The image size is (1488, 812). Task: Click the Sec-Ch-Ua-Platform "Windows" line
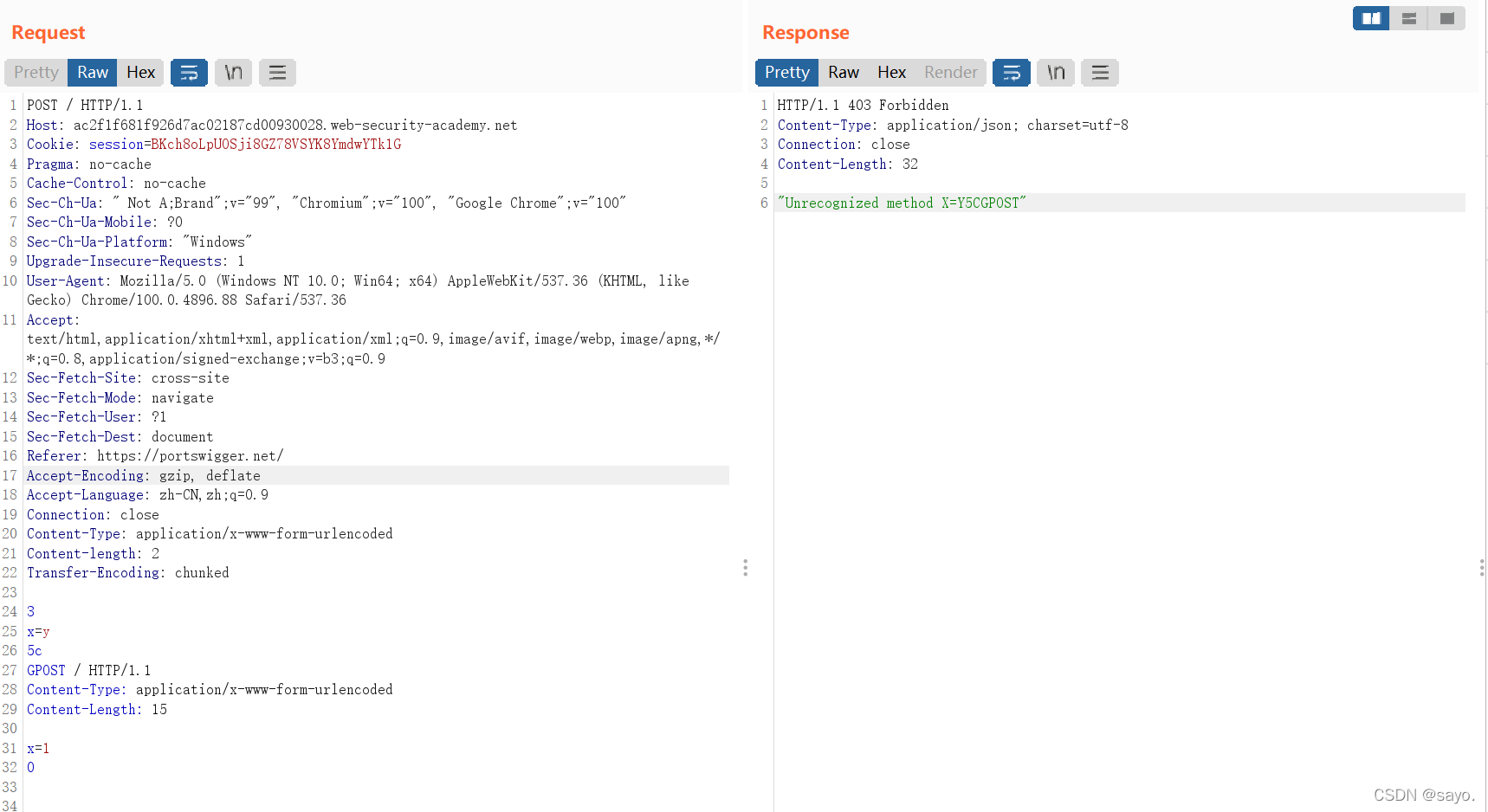click(x=139, y=242)
